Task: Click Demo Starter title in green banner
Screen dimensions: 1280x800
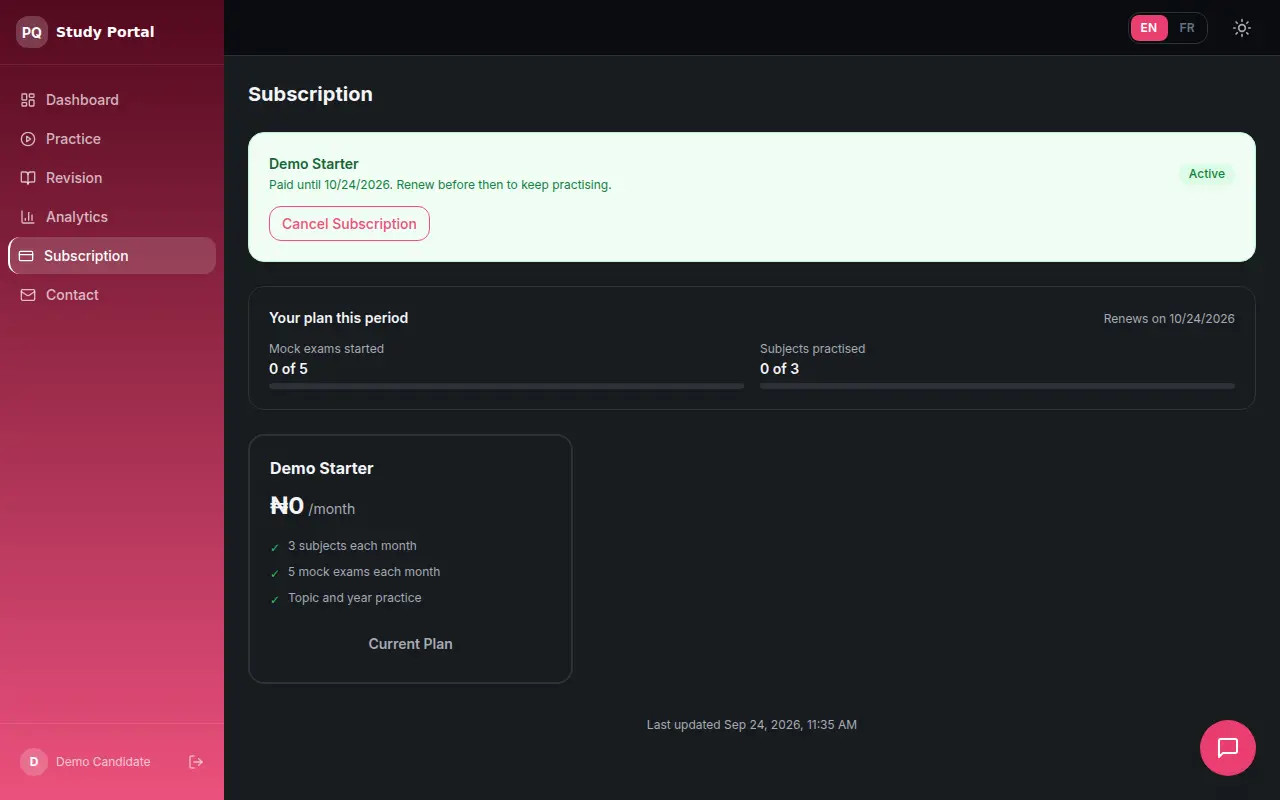Action: [x=313, y=164]
